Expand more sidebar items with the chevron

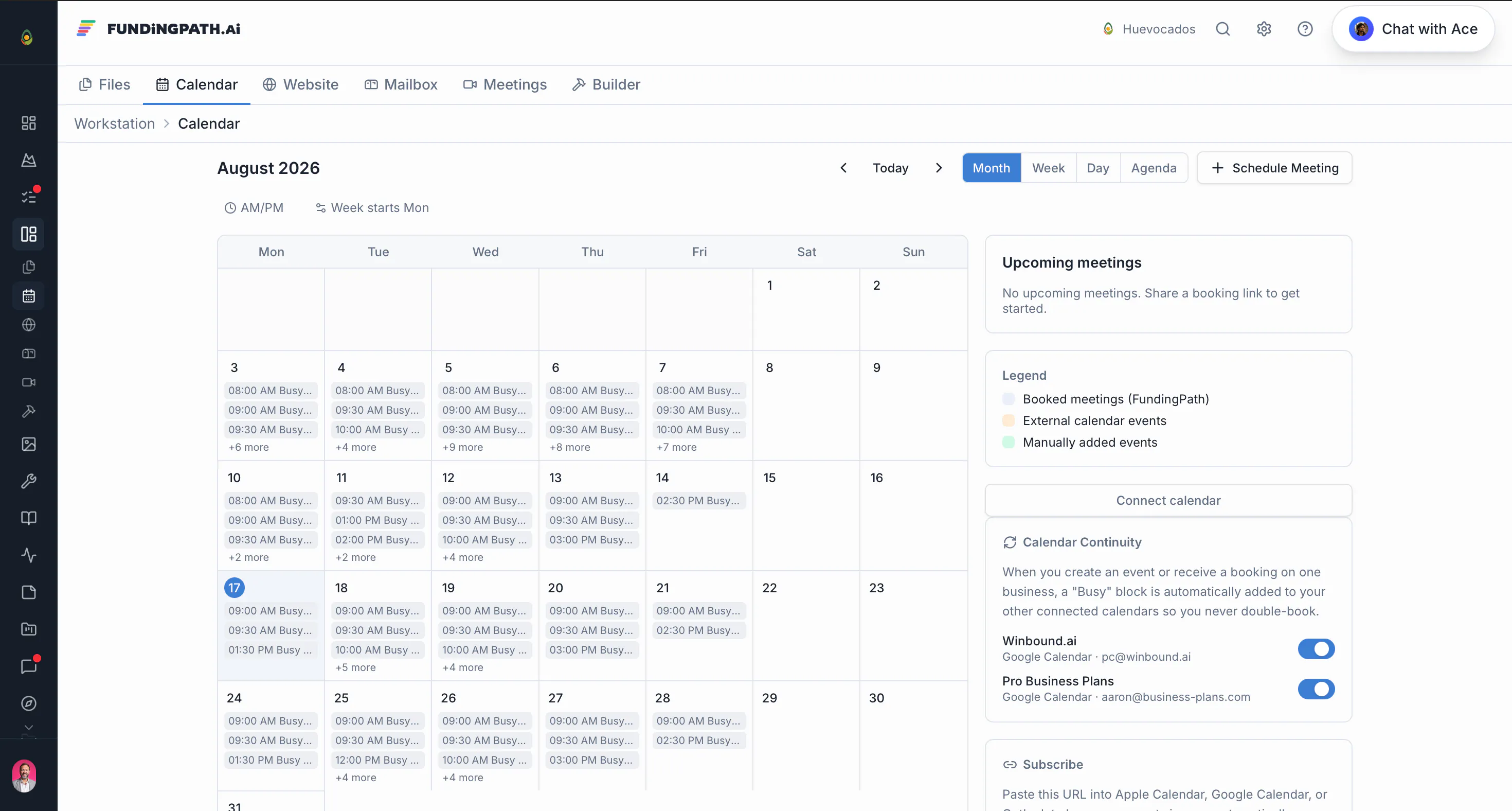coord(28,727)
